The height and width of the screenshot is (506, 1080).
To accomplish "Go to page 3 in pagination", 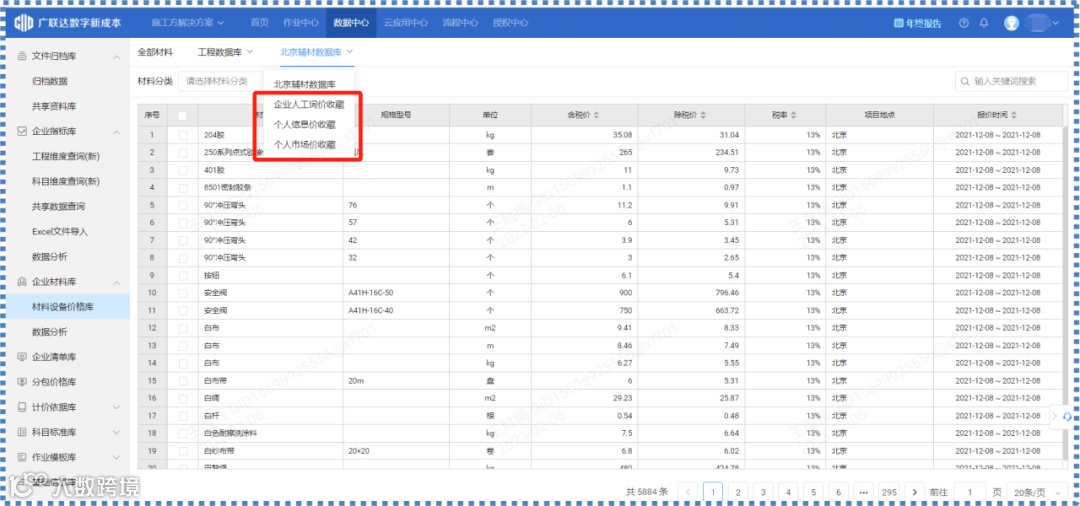I will coord(763,492).
